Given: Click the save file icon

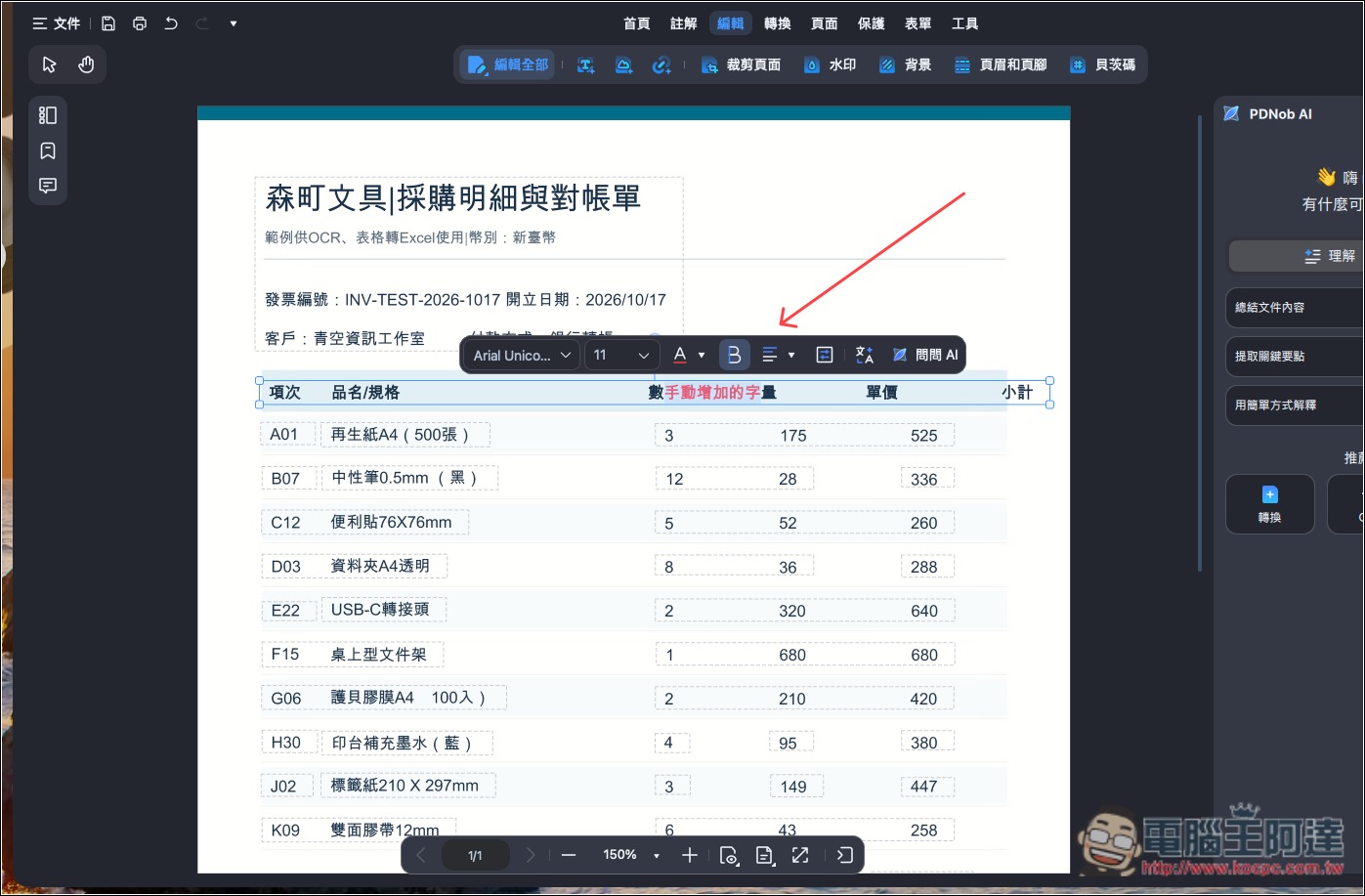Looking at the screenshot, I should pos(108,23).
